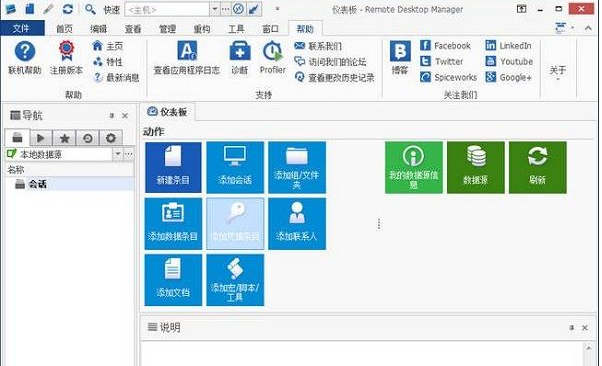This screenshot has width=602, height=366.
Task: Pin the 导航 navigation panel
Action: [x=111, y=116]
